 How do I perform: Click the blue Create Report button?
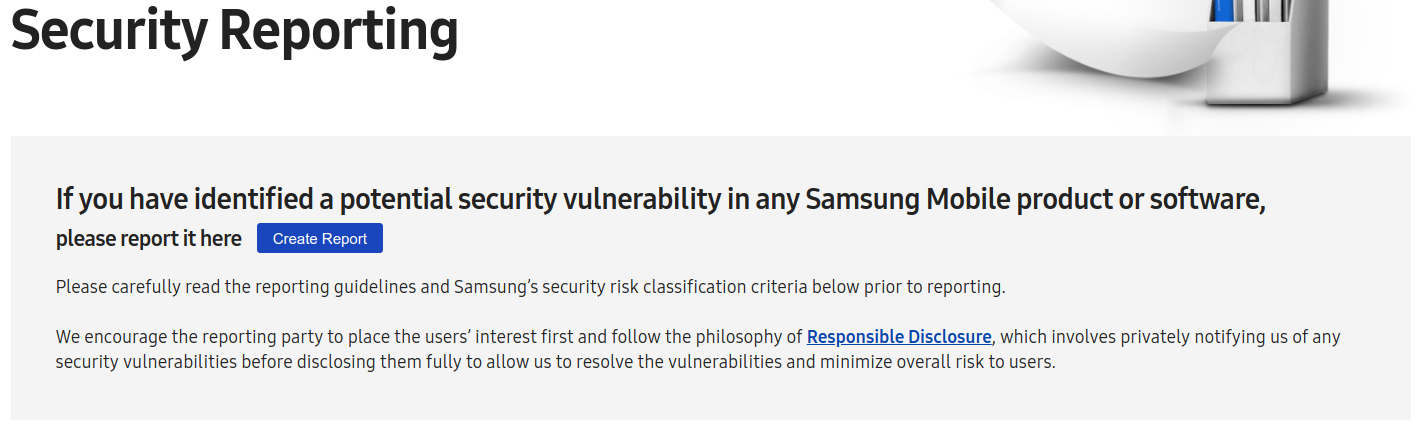pyautogui.click(x=319, y=239)
